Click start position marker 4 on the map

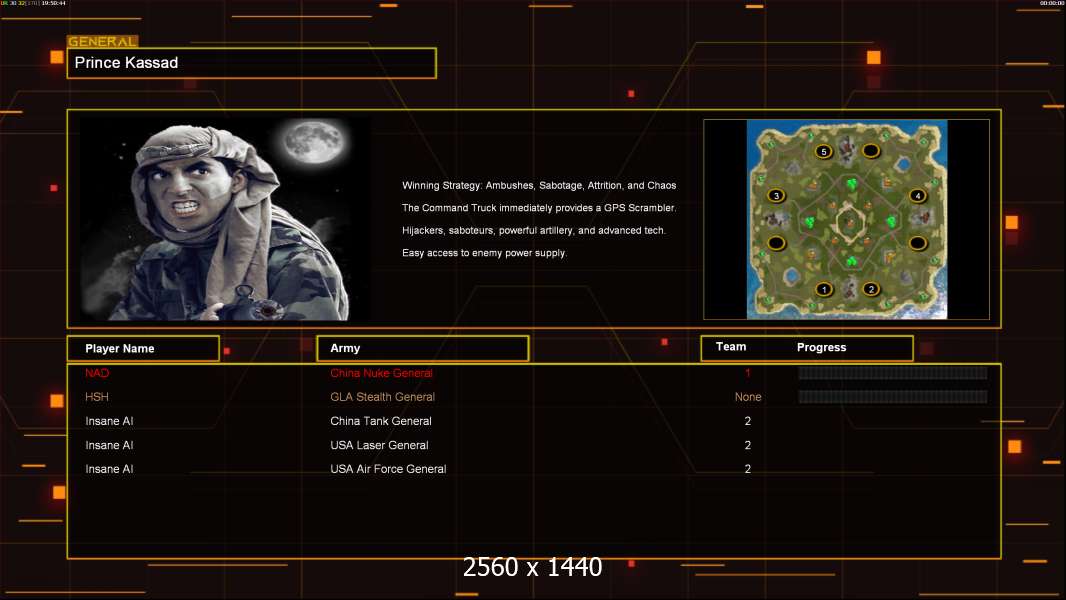pos(918,196)
